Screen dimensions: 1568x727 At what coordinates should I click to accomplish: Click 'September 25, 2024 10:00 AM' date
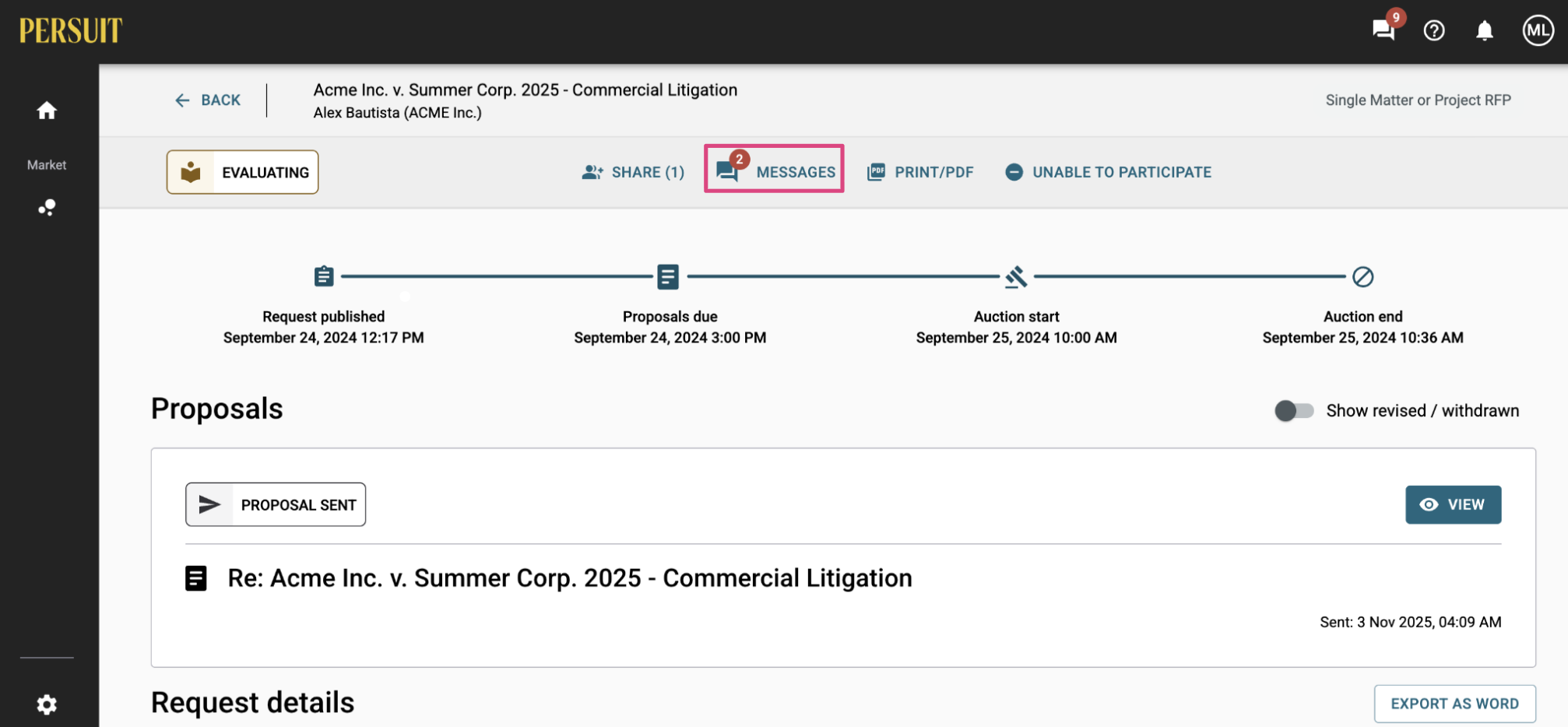pyautogui.click(x=1016, y=338)
